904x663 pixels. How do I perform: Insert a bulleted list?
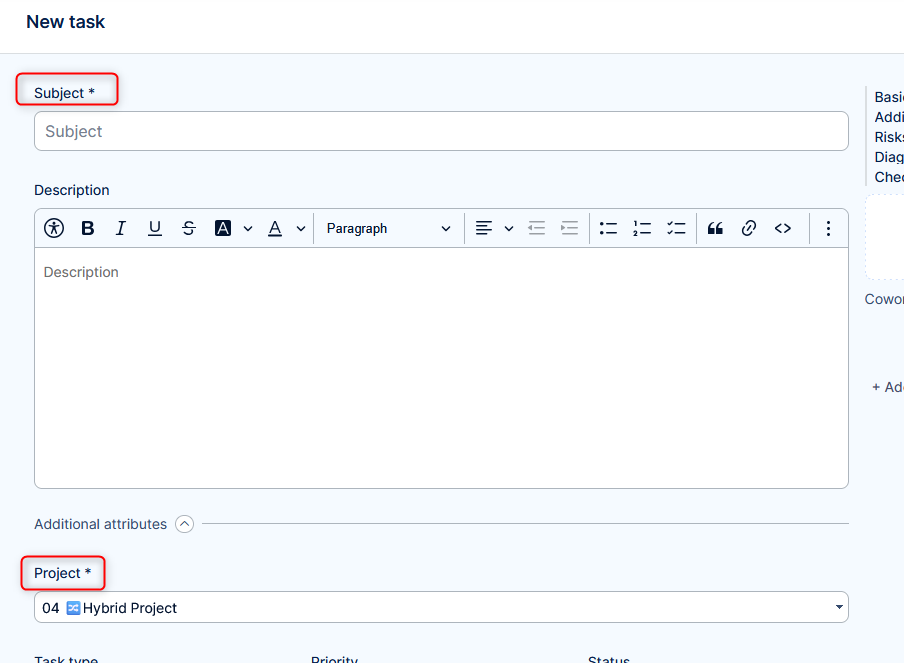pos(608,228)
